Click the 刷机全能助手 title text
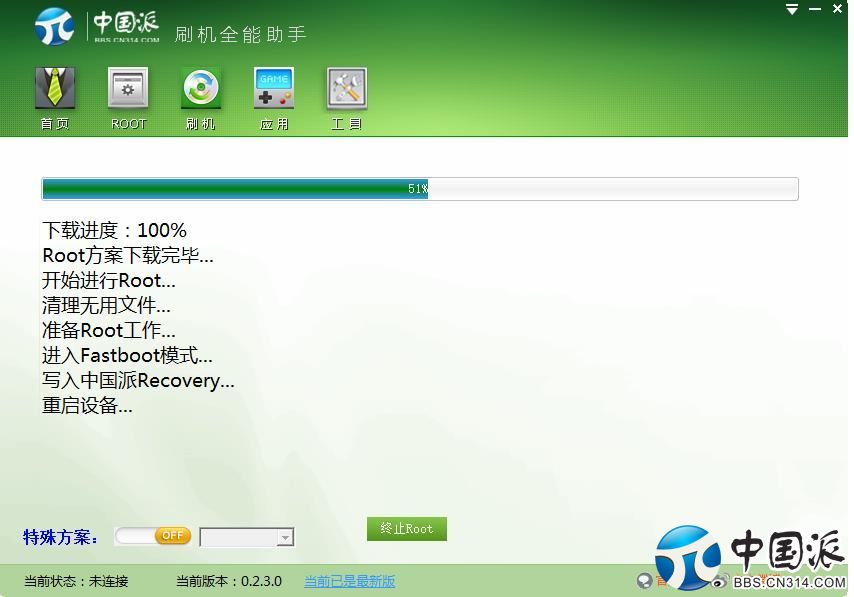 [240, 34]
